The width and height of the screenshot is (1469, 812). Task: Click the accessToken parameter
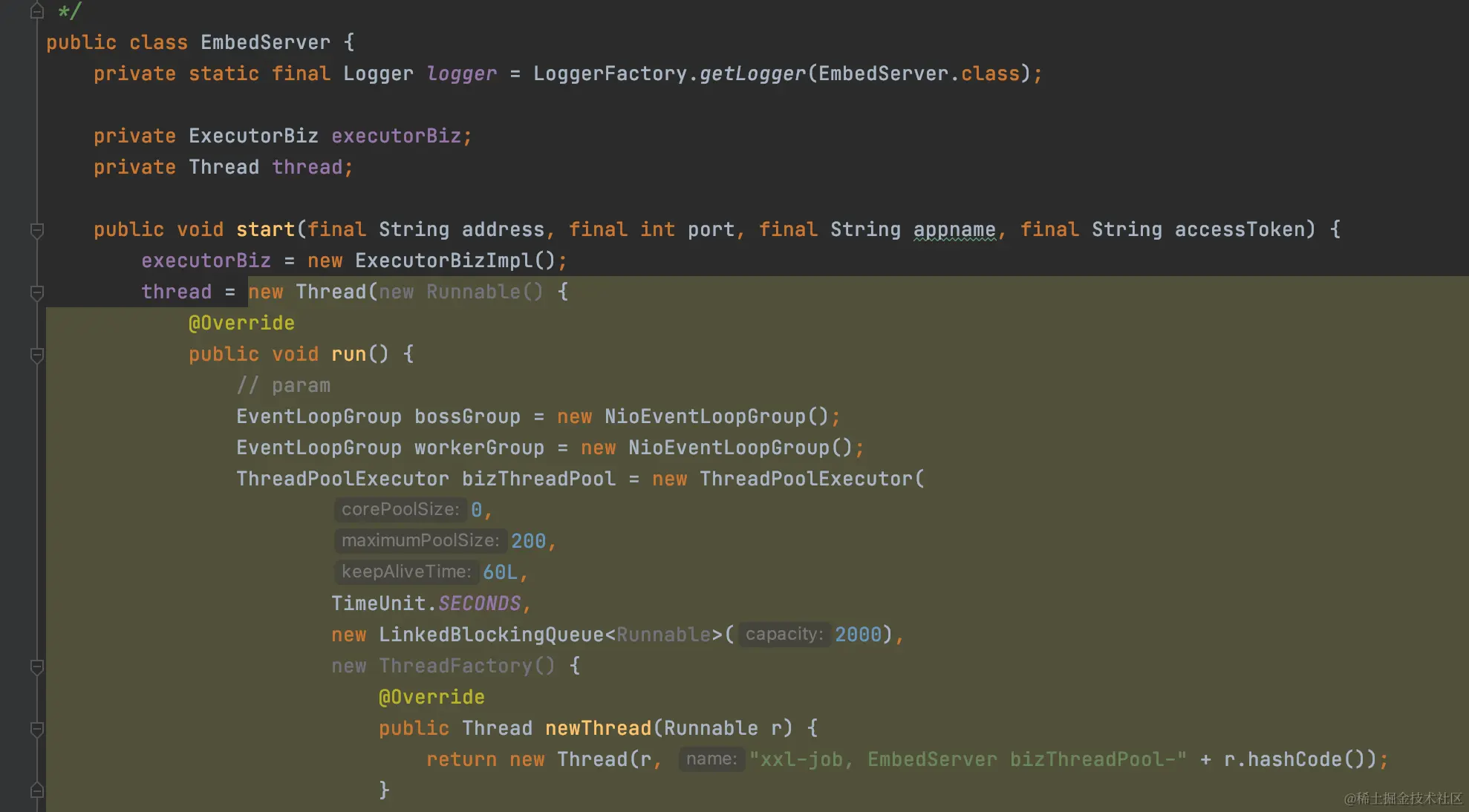(1240, 229)
